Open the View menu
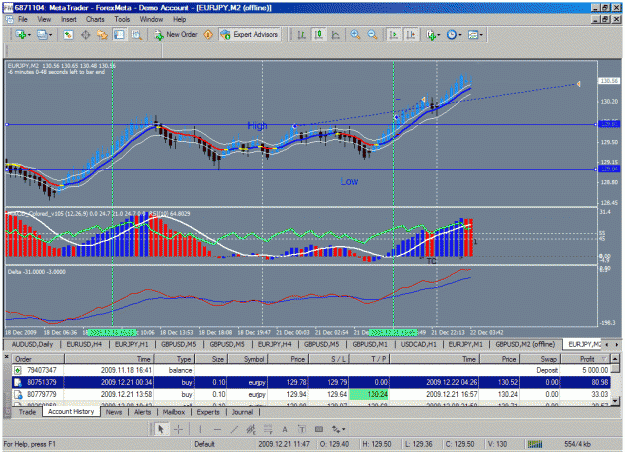 pos(44,19)
